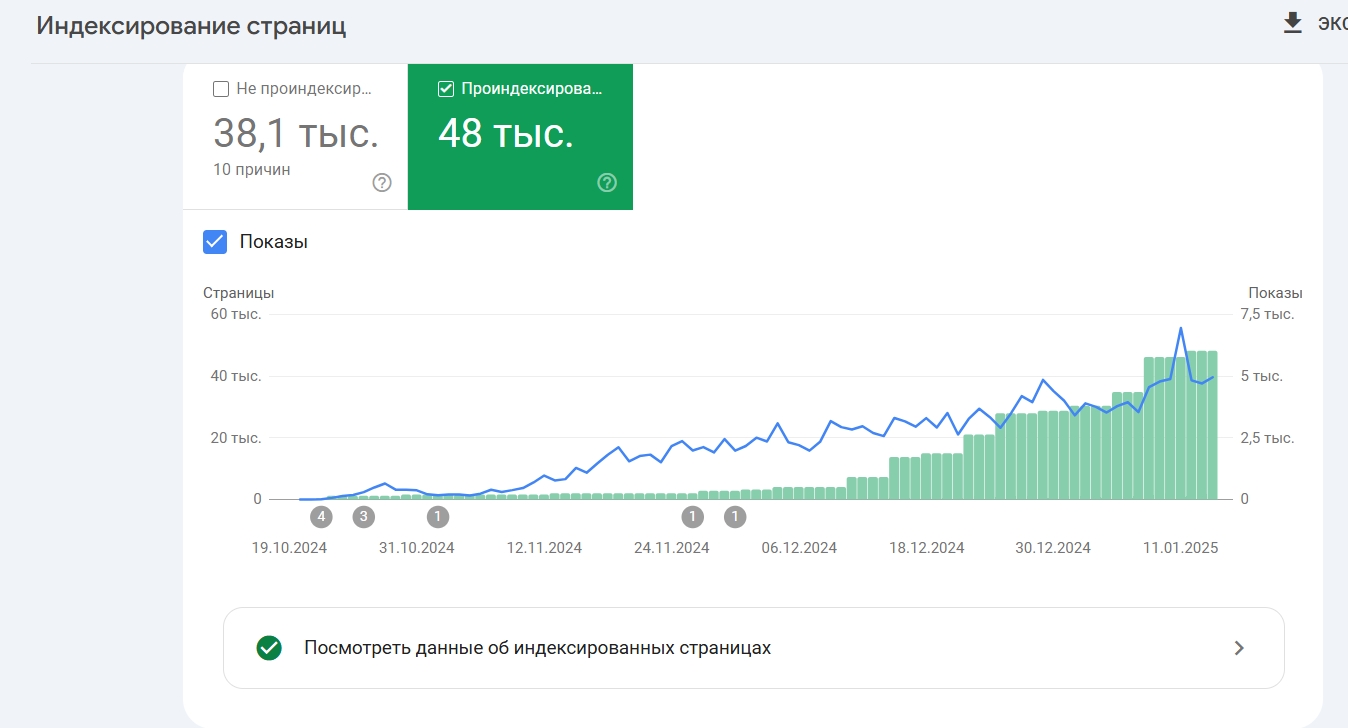This screenshot has width=1348, height=728.
Task: Click the highest peak of blue impressions line
Action: pos(1181,328)
